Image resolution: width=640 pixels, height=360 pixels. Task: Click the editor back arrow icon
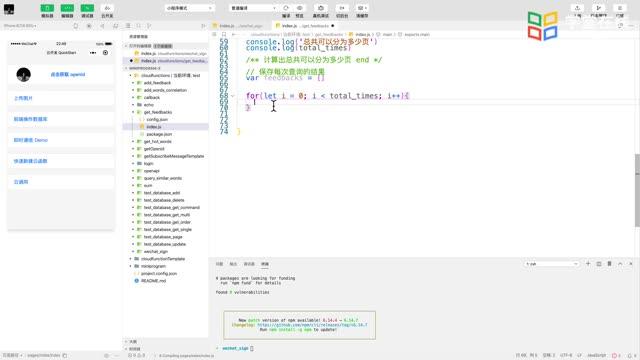[234, 35]
